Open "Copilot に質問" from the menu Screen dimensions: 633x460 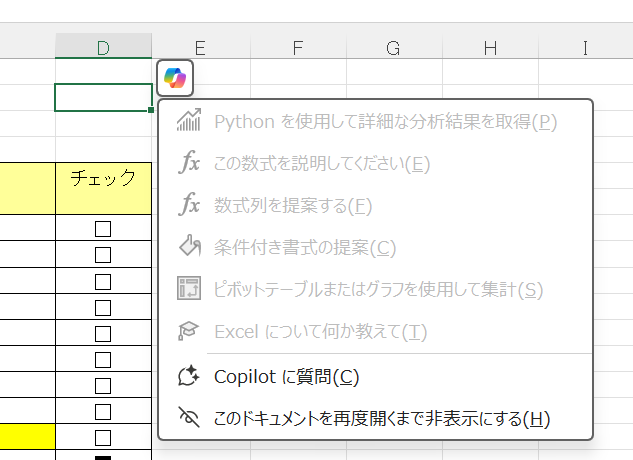[375, 376]
